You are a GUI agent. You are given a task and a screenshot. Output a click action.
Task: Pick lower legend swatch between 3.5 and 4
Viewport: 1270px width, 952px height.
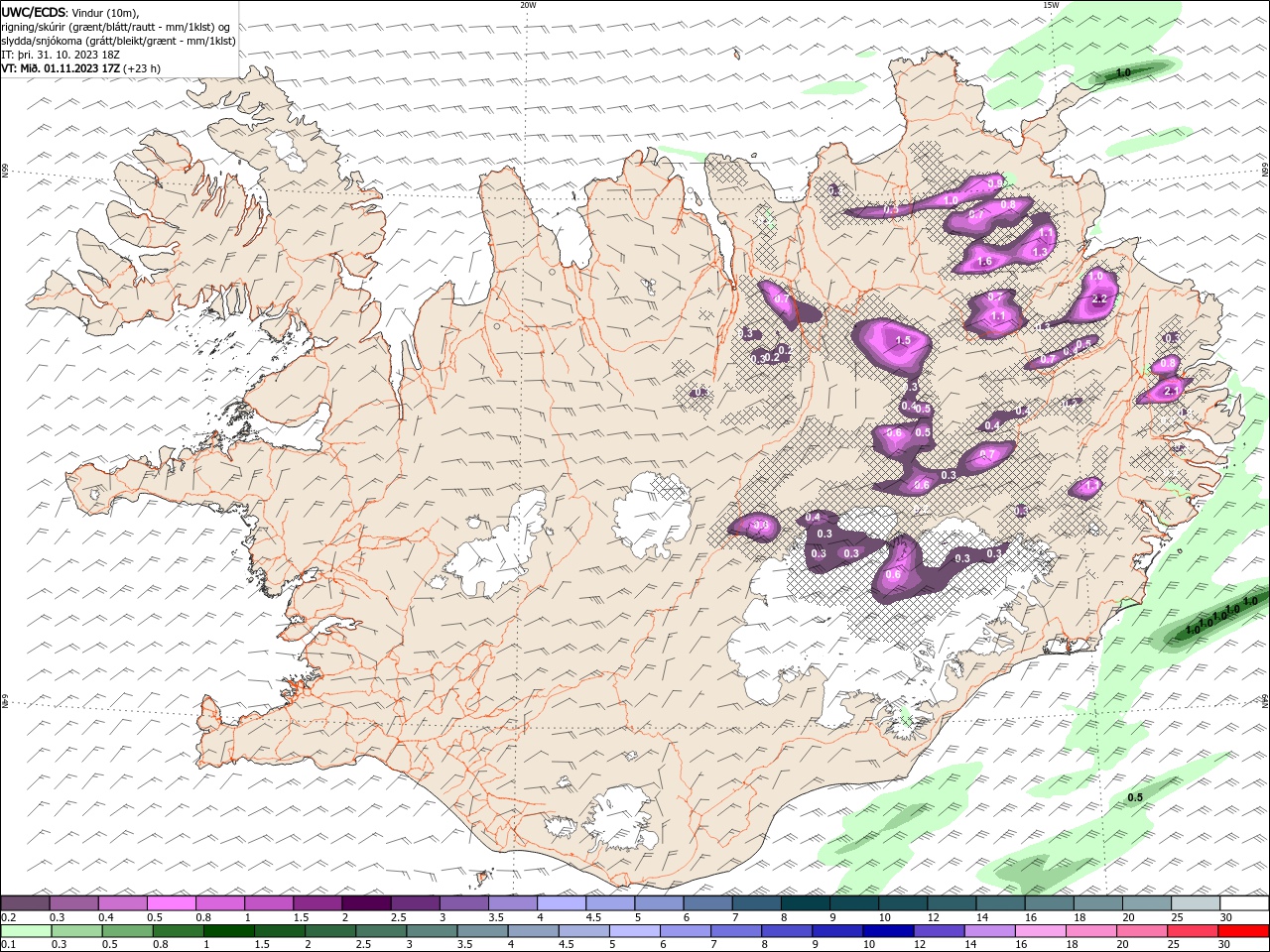tap(482, 931)
